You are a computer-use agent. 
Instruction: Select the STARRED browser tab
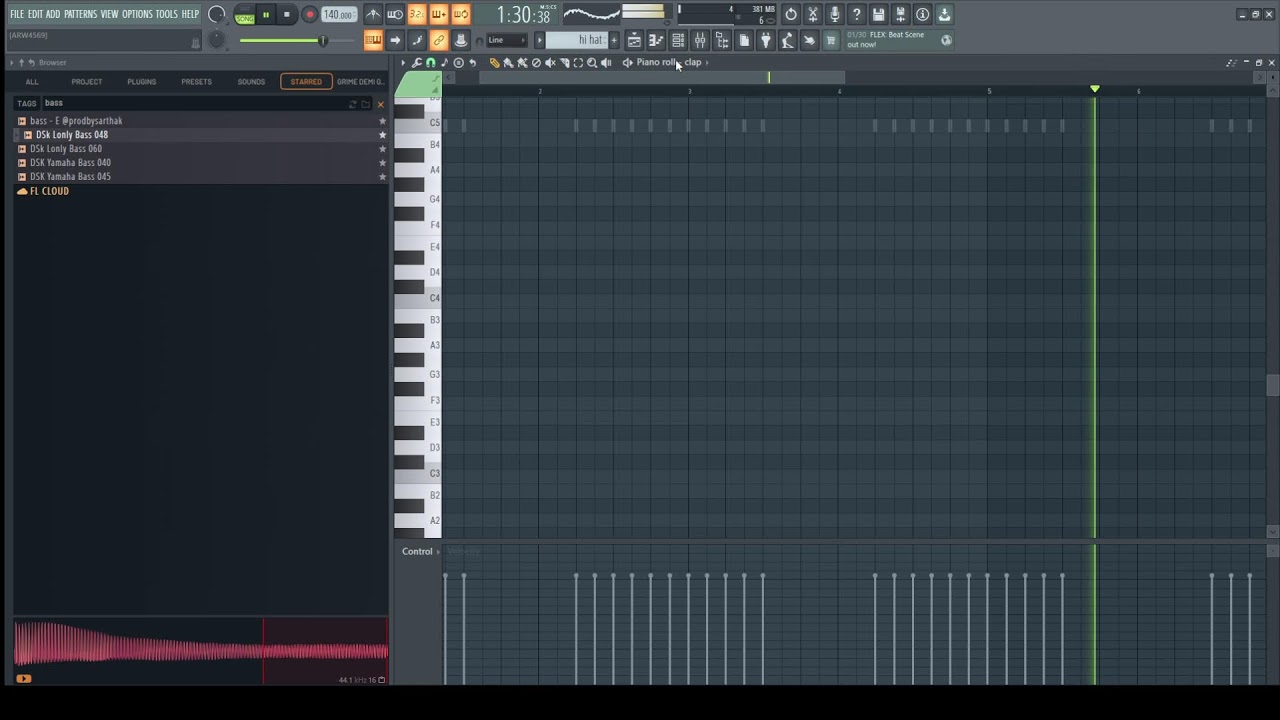pyautogui.click(x=306, y=81)
